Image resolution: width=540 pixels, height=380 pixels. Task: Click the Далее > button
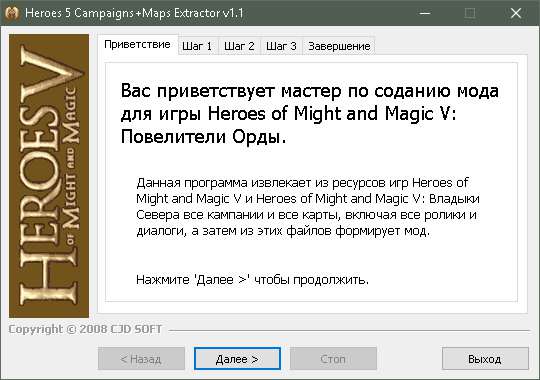(237, 359)
